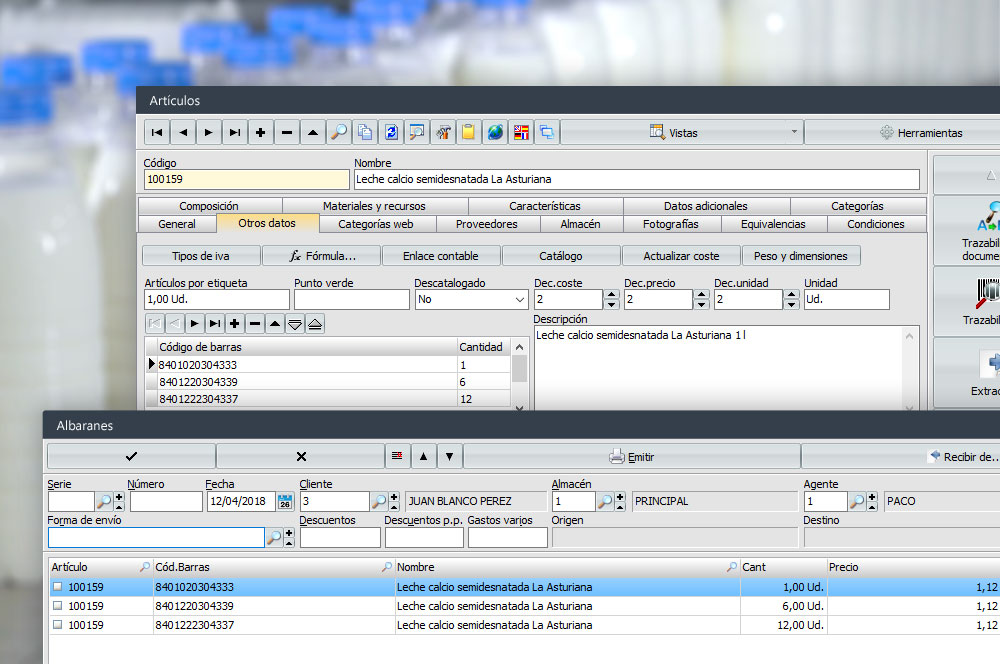Expand the Descatalogado dropdown
The width and height of the screenshot is (1000, 664).
coord(520,299)
